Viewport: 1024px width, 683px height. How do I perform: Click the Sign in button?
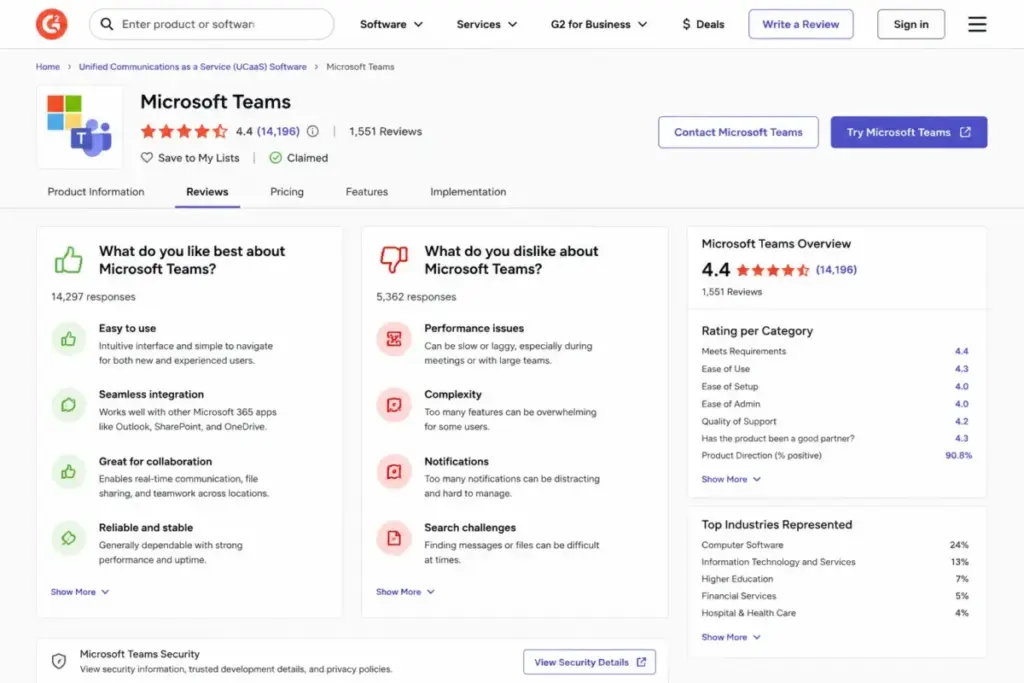tap(910, 24)
